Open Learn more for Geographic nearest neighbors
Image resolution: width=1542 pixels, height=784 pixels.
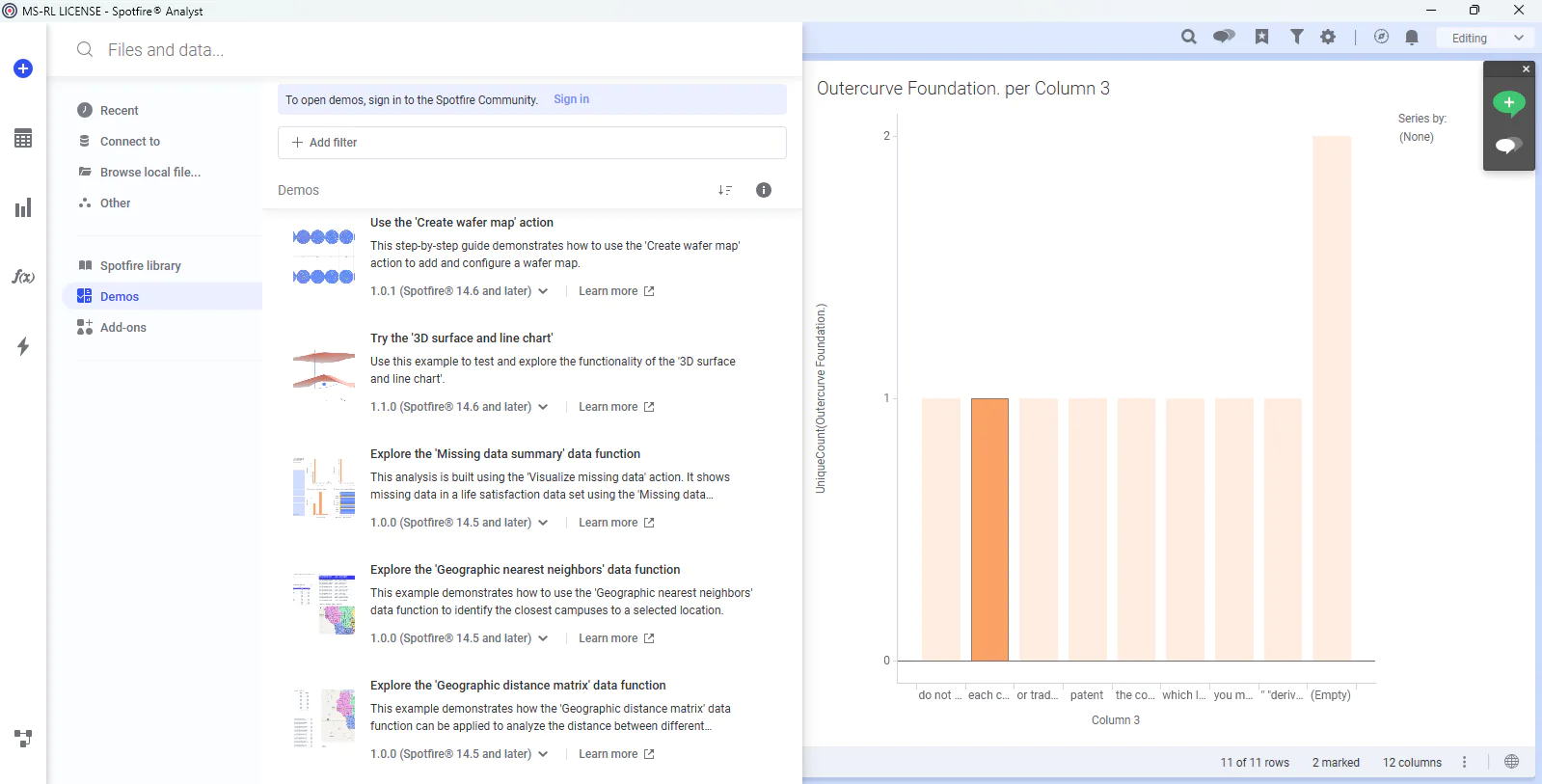616,638
